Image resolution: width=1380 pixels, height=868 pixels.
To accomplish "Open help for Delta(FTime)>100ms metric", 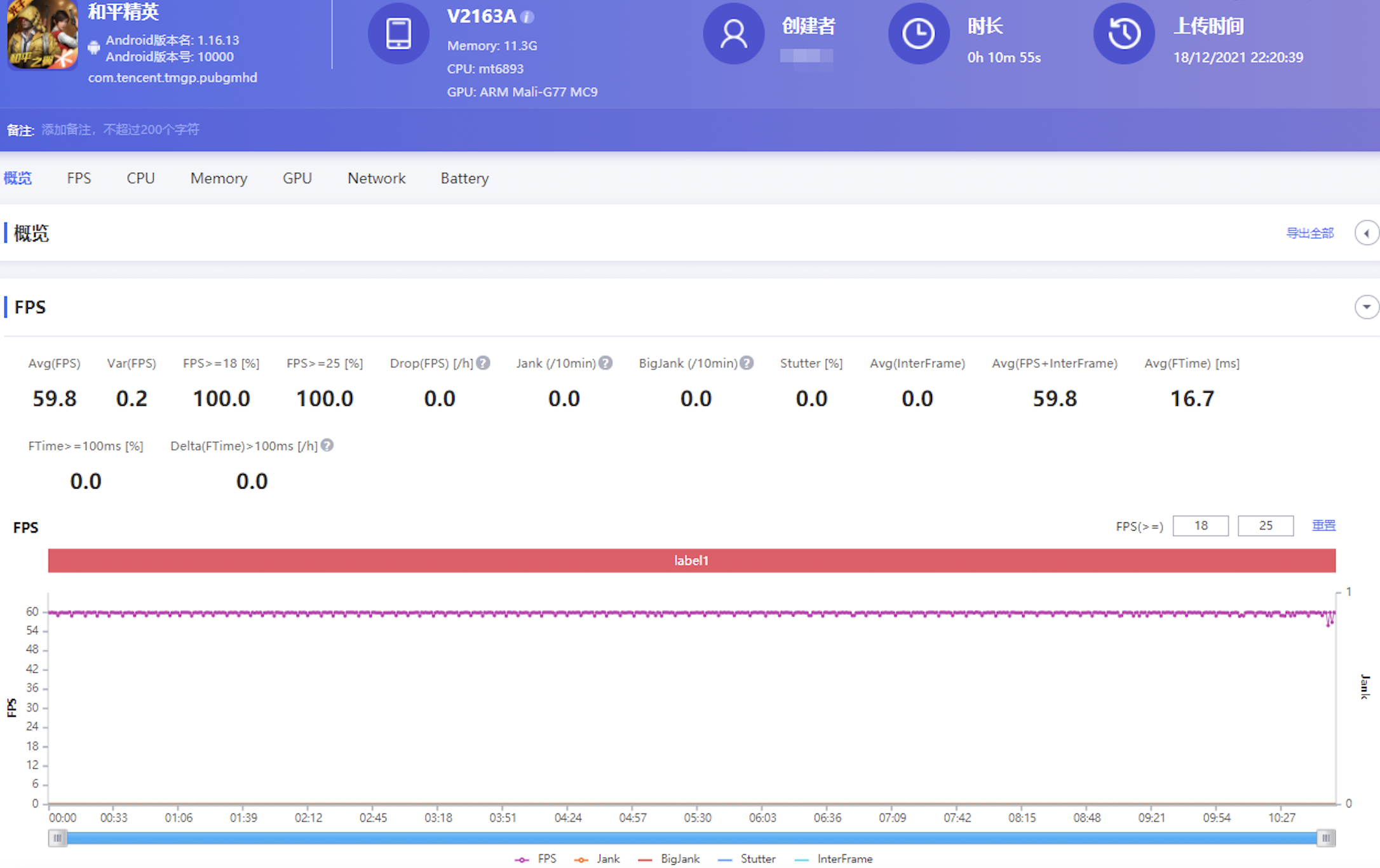I will tap(327, 445).
